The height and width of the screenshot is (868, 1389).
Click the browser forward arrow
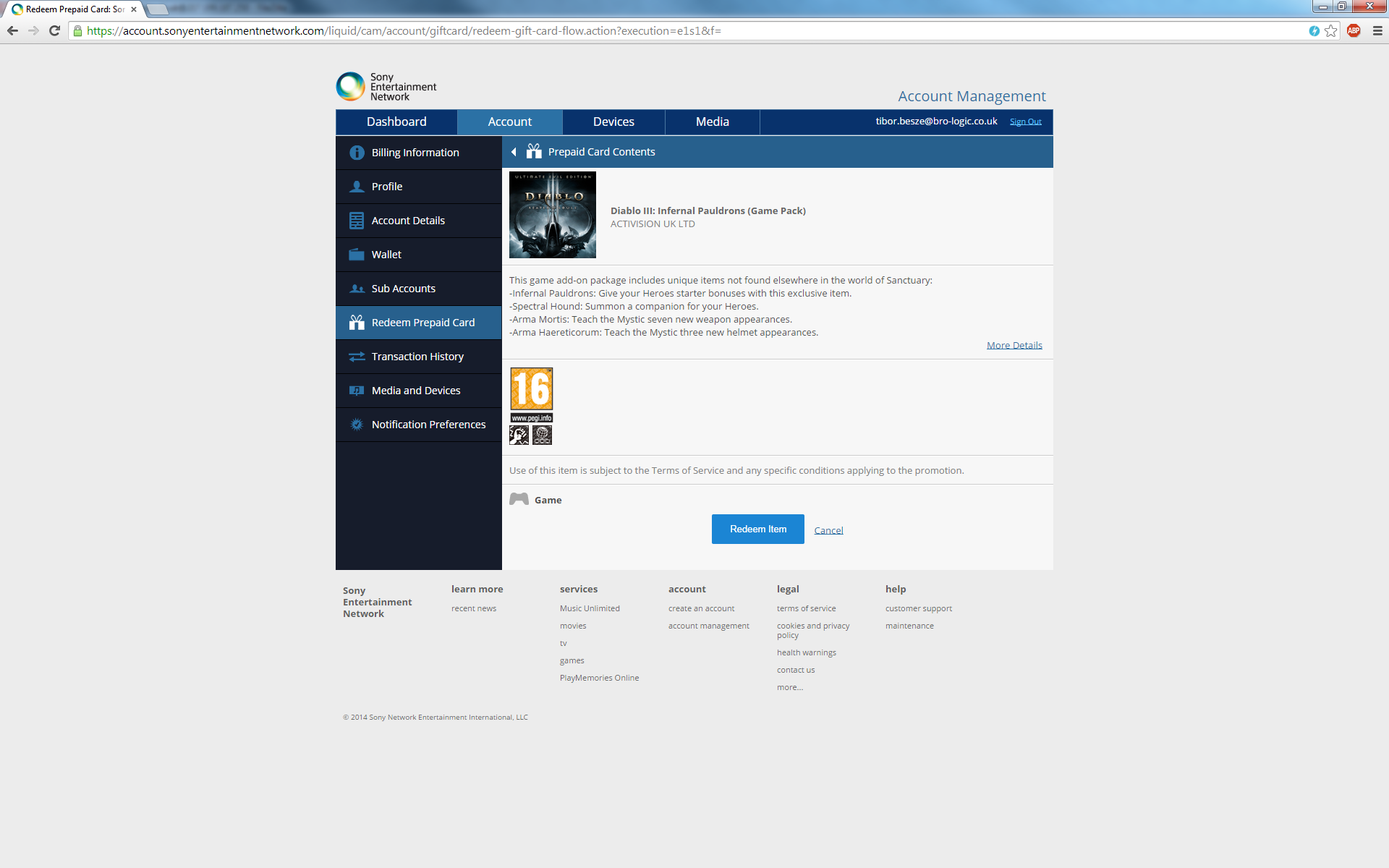[33, 30]
